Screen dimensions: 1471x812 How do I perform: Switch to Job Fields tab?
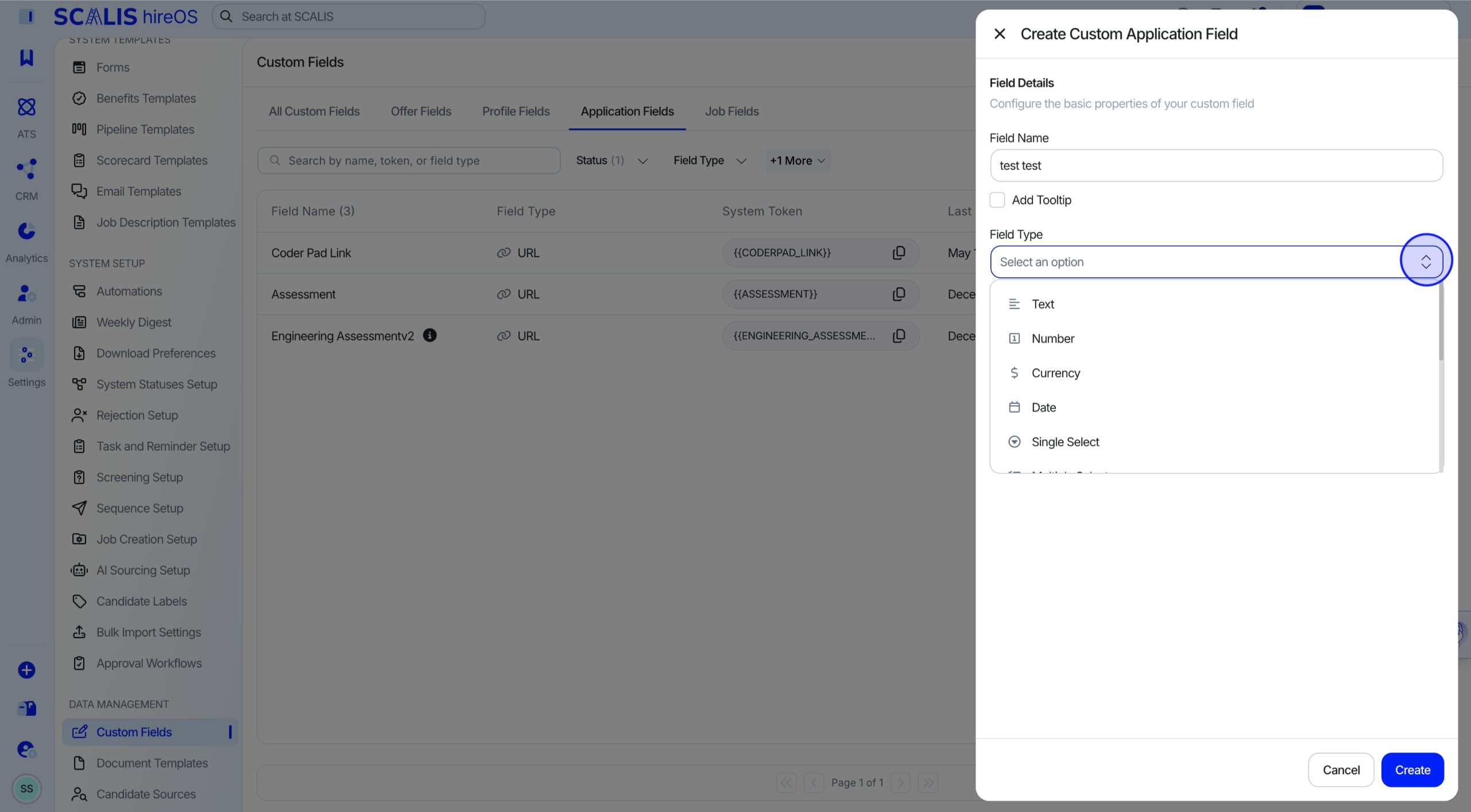[731, 111]
